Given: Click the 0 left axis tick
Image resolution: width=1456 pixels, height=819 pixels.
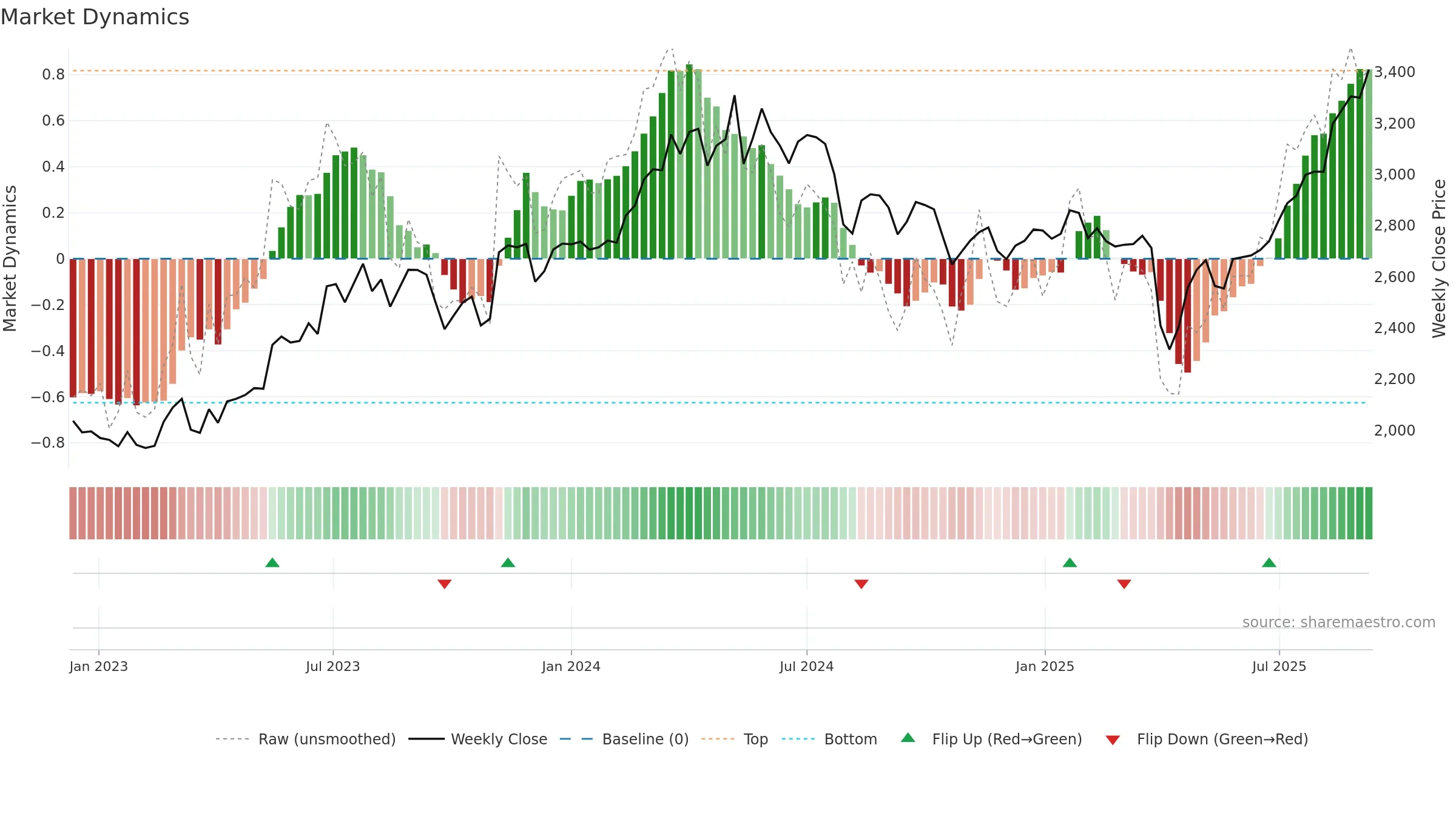Looking at the screenshot, I should (x=60, y=259).
